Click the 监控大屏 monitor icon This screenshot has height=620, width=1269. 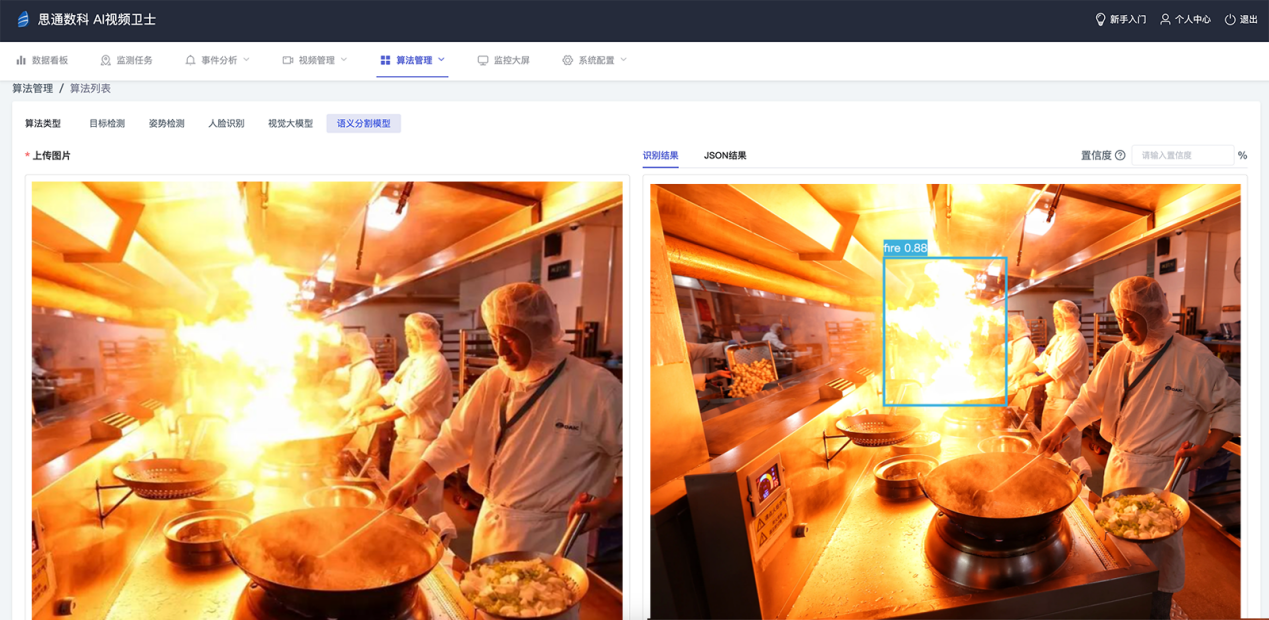point(483,60)
